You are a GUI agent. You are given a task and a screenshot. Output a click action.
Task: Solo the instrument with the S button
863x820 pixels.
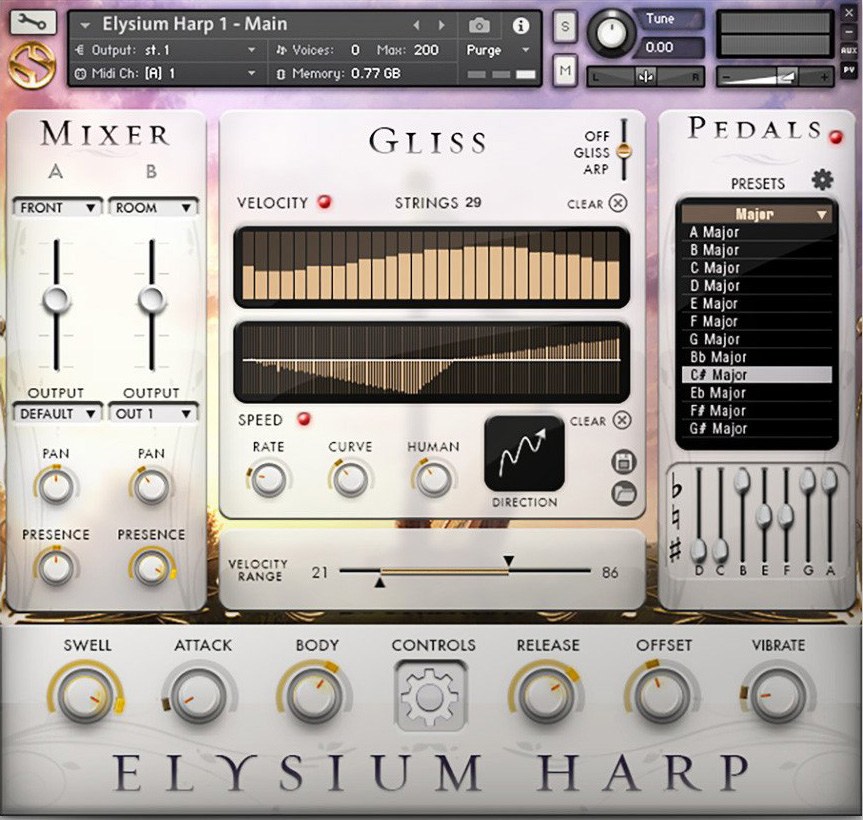[564, 28]
